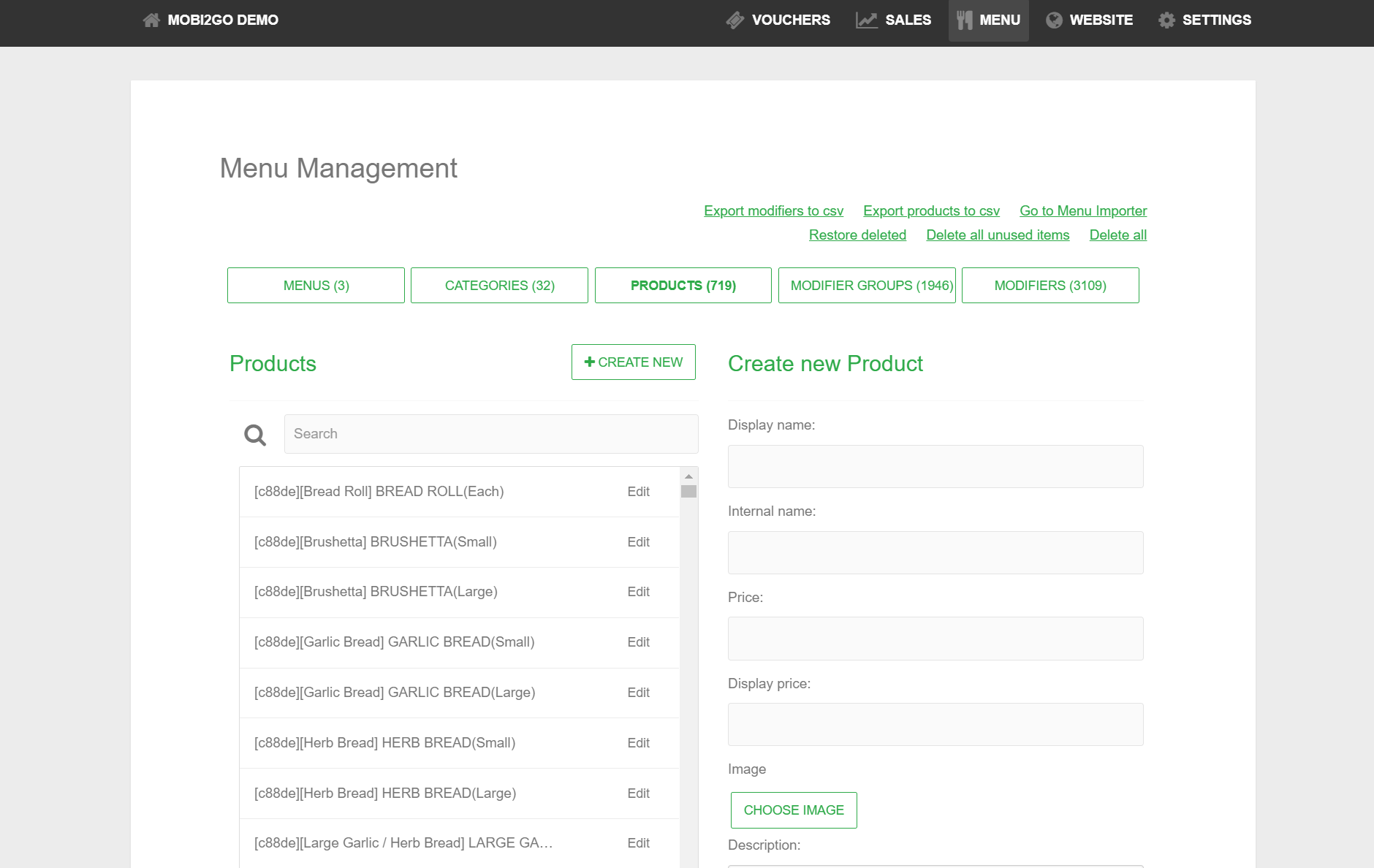The image size is (1374, 868).
Task: Click into the product Search box
Action: [490, 434]
